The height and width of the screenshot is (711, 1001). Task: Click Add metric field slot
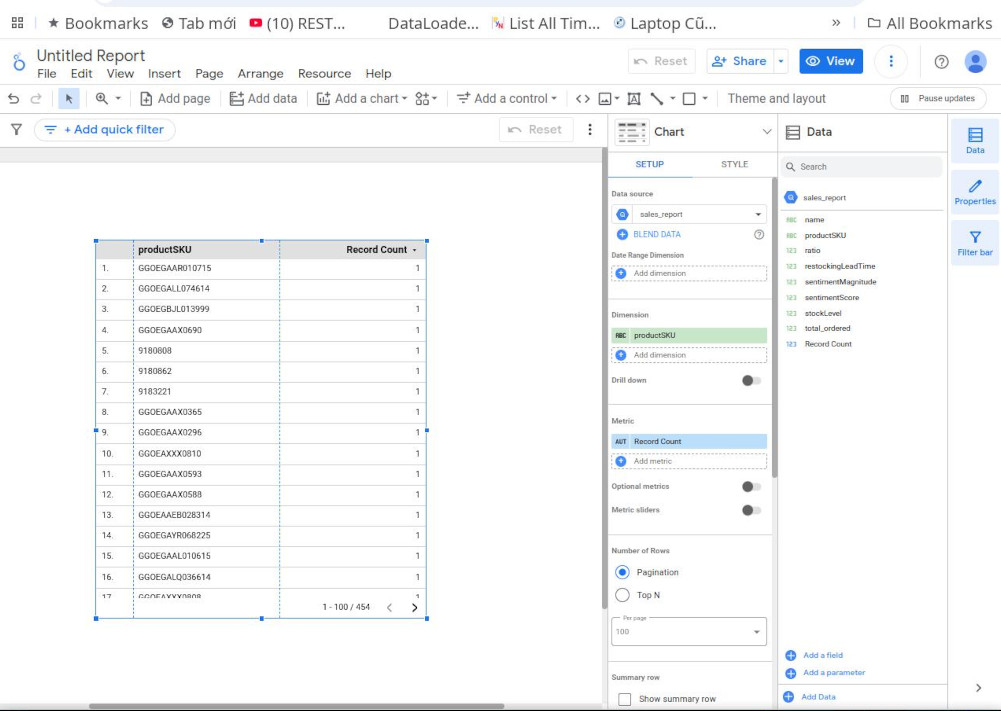pos(689,461)
